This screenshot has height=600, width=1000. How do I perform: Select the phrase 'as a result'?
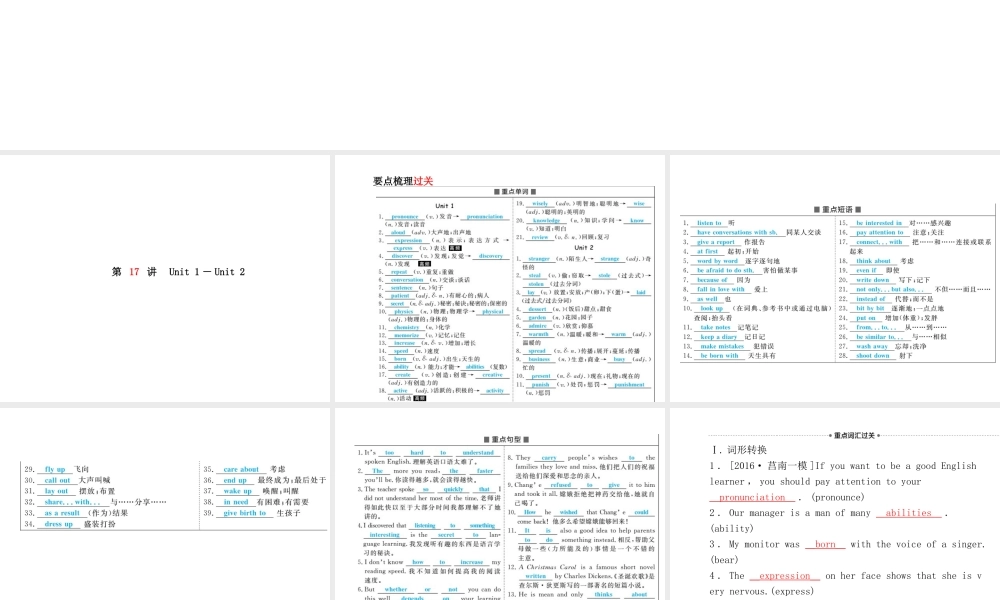click(x=62, y=513)
